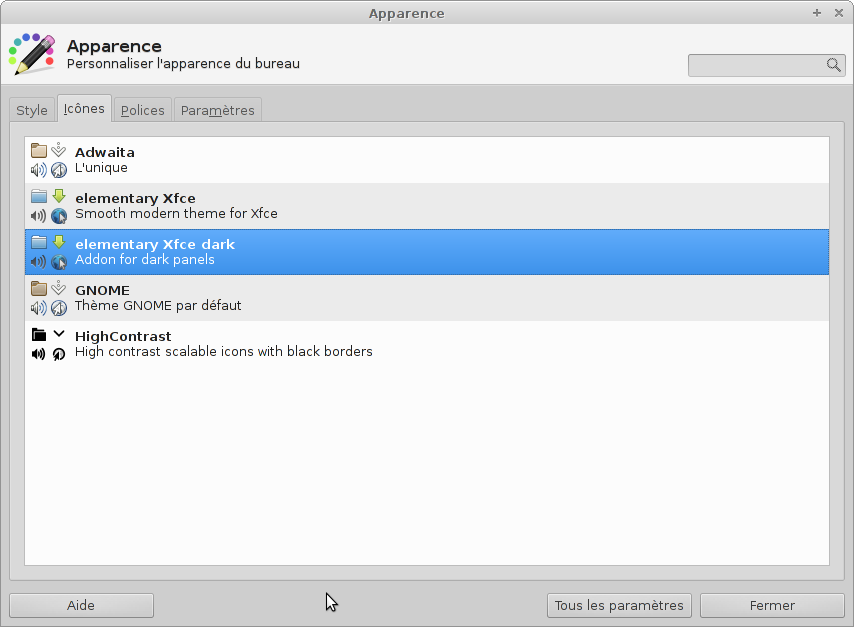Image resolution: width=854 pixels, height=627 pixels.
Task: Select the Icônes tab
Action: pyautogui.click(x=84, y=108)
